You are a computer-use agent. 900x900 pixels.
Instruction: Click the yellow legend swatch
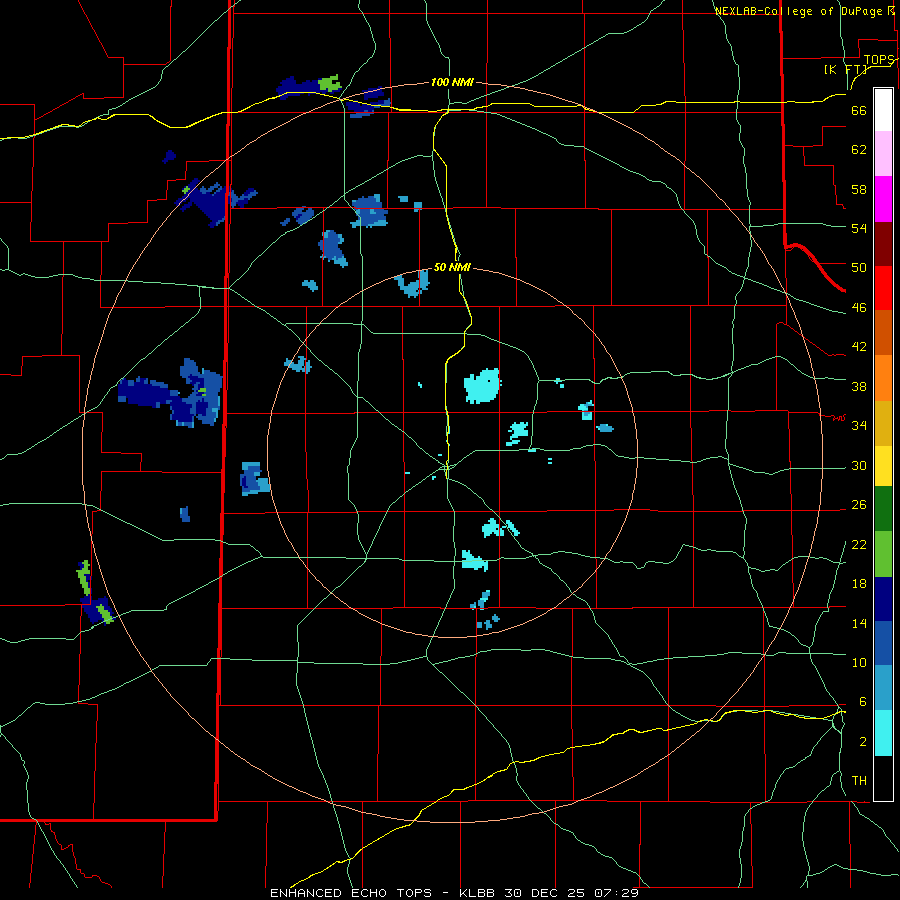click(x=883, y=466)
